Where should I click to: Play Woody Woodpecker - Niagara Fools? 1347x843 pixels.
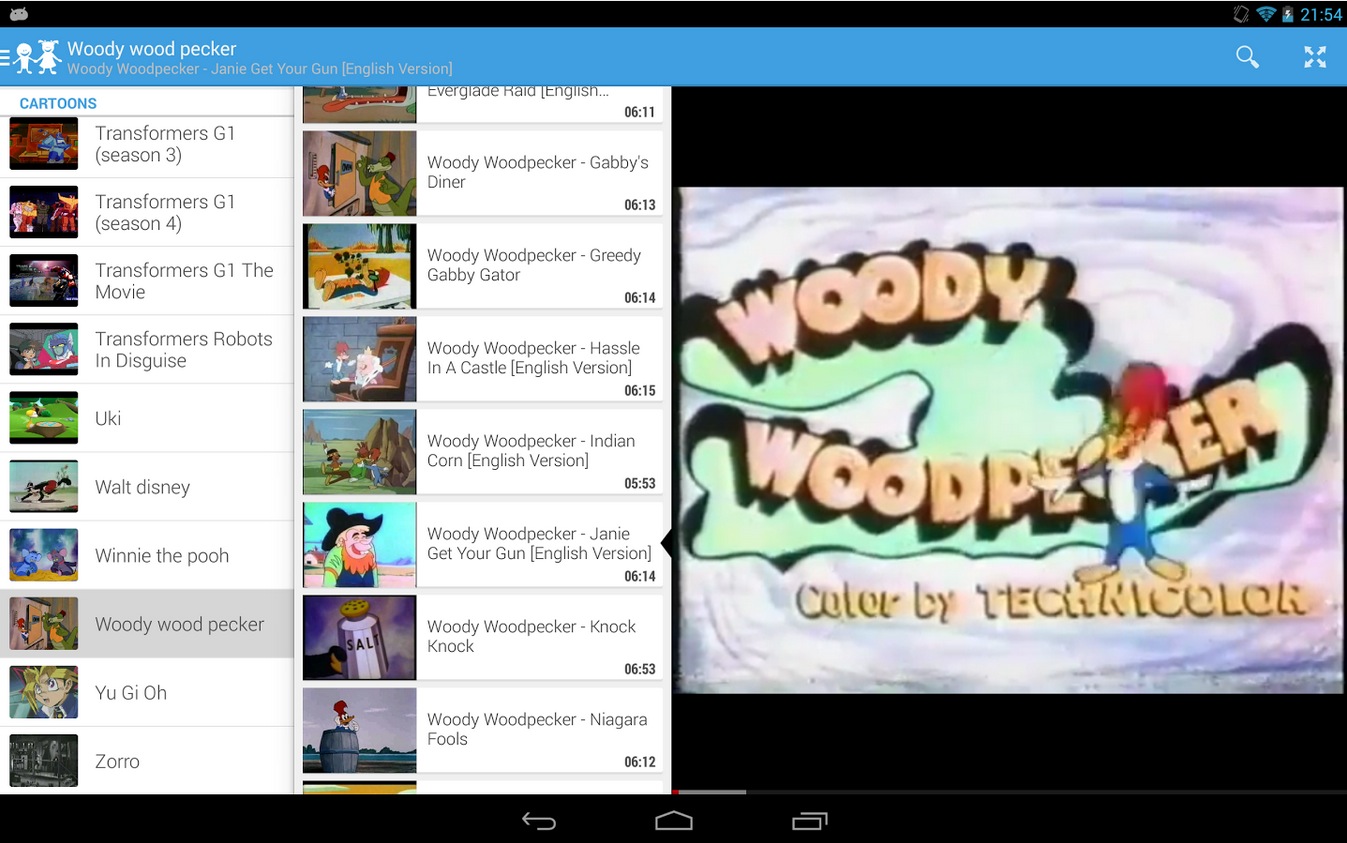[538, 730]
